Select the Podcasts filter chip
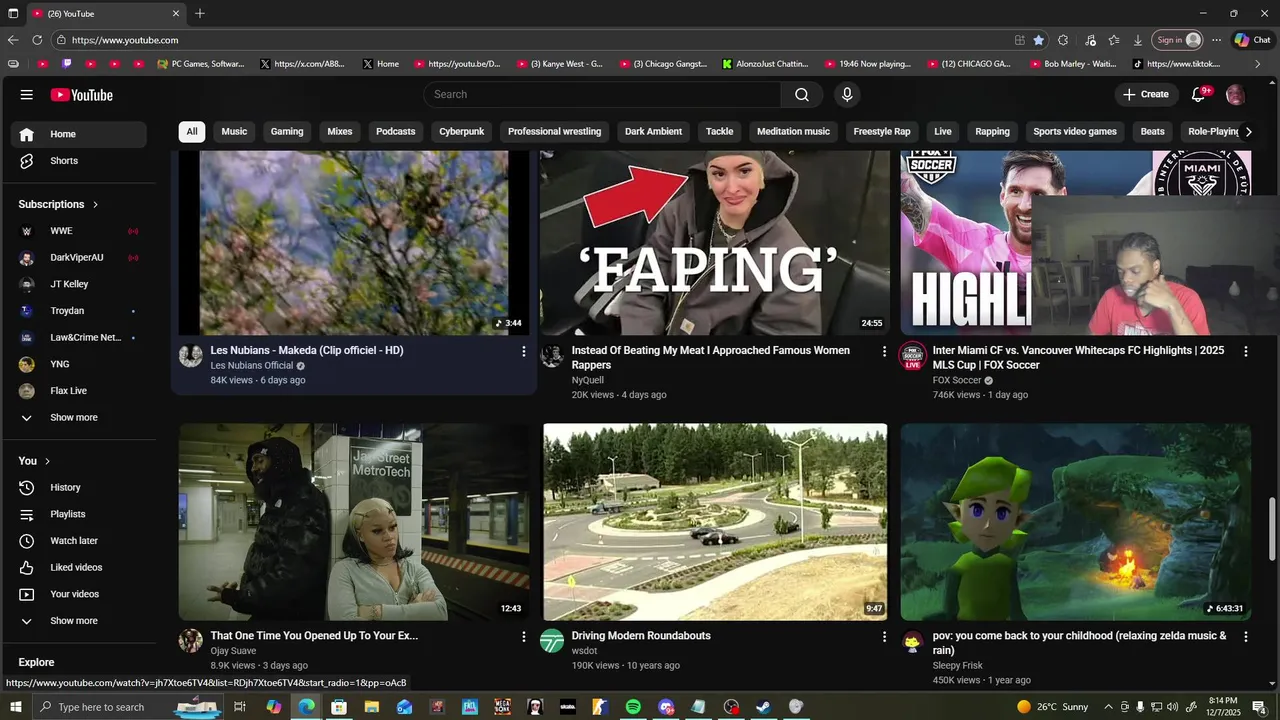Screen dimensions: 1280x720 (396, 132)
